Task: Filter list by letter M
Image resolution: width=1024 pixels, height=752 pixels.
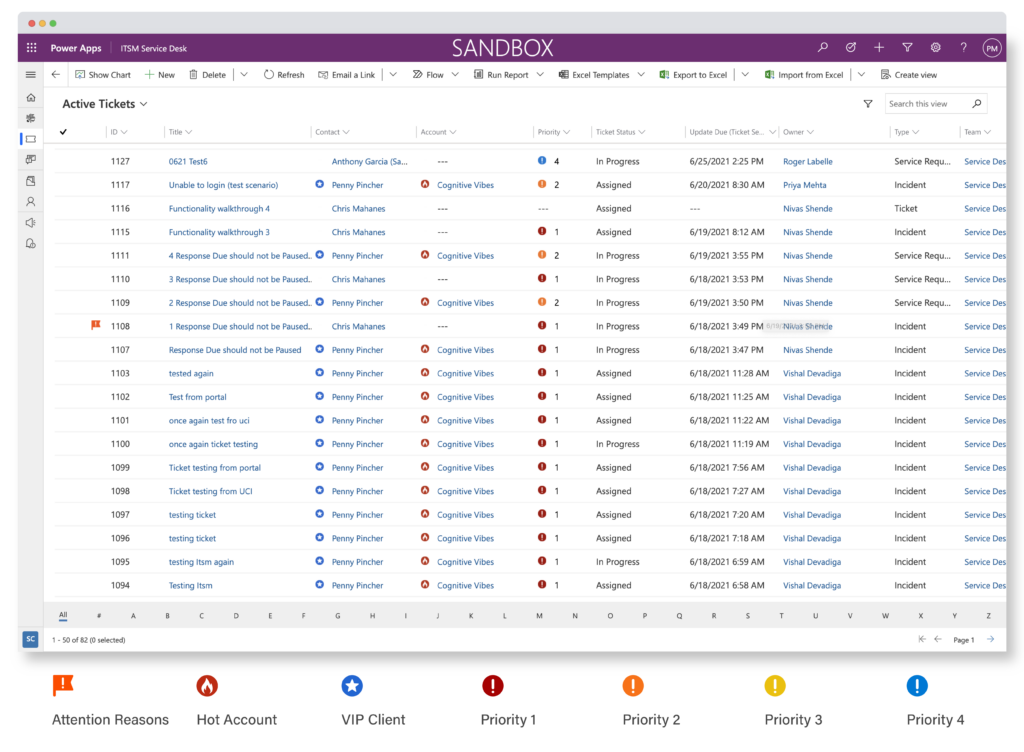Action: point(539,616)
